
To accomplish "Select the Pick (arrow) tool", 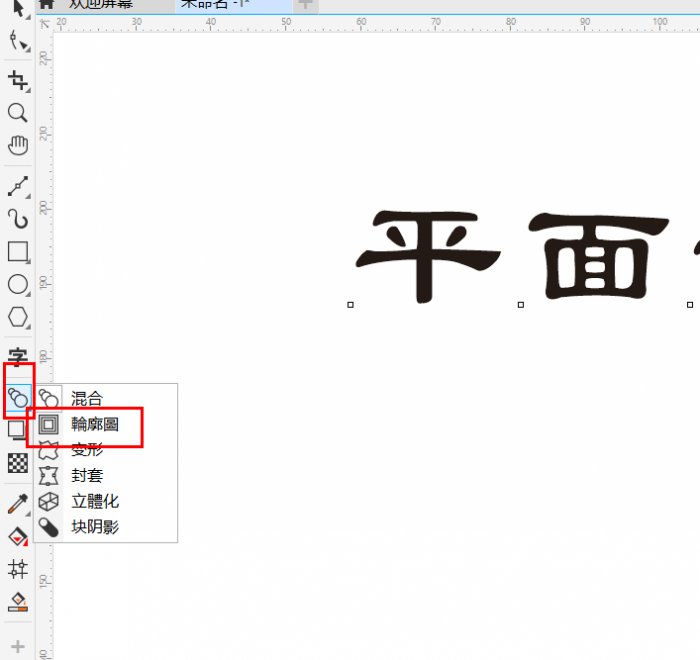I will (17, 8).
